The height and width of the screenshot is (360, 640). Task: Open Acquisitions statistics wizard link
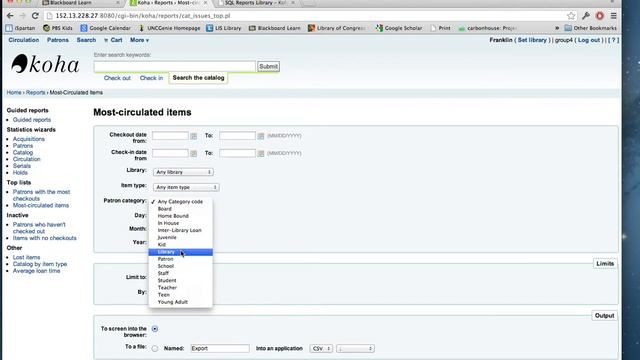(x=29, y=139)
